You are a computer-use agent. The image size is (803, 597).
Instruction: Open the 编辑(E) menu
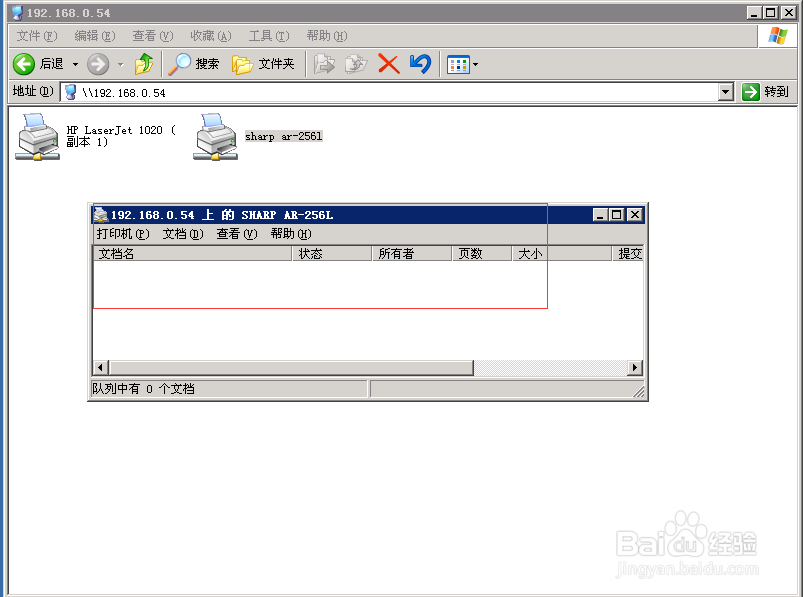pos(95,36)
